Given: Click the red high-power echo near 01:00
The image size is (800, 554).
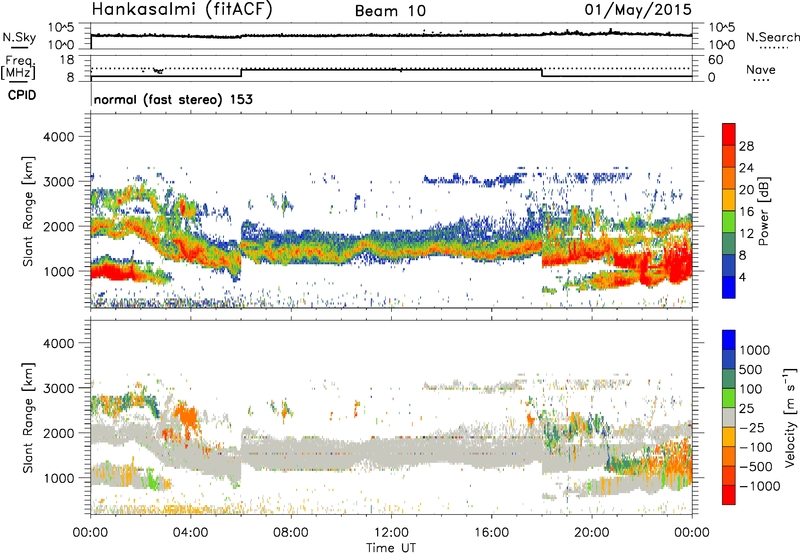Looking at the screenshot, I should click(x=115, y=273).
